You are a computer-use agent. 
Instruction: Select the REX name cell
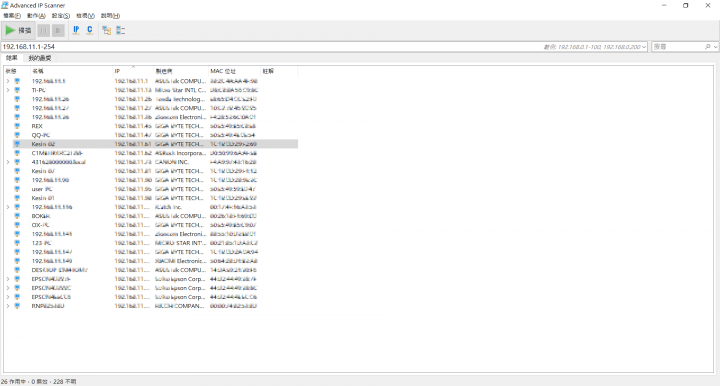point(37,126)
